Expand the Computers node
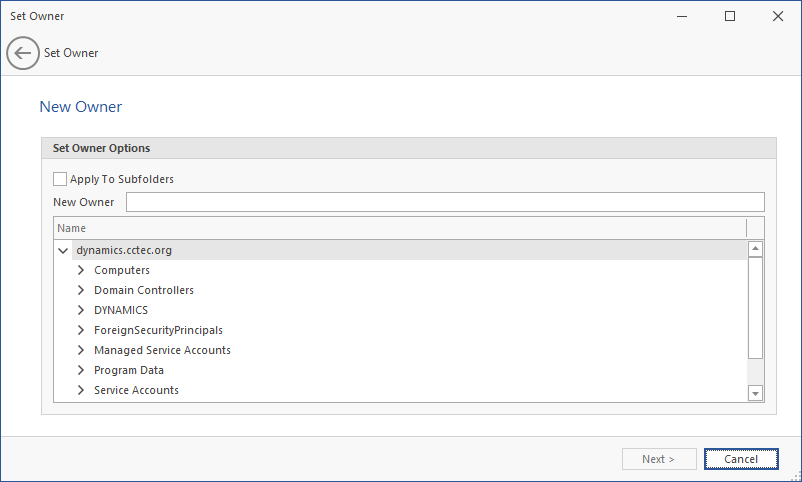Viewport: 802px width, 482px height. 82,270
